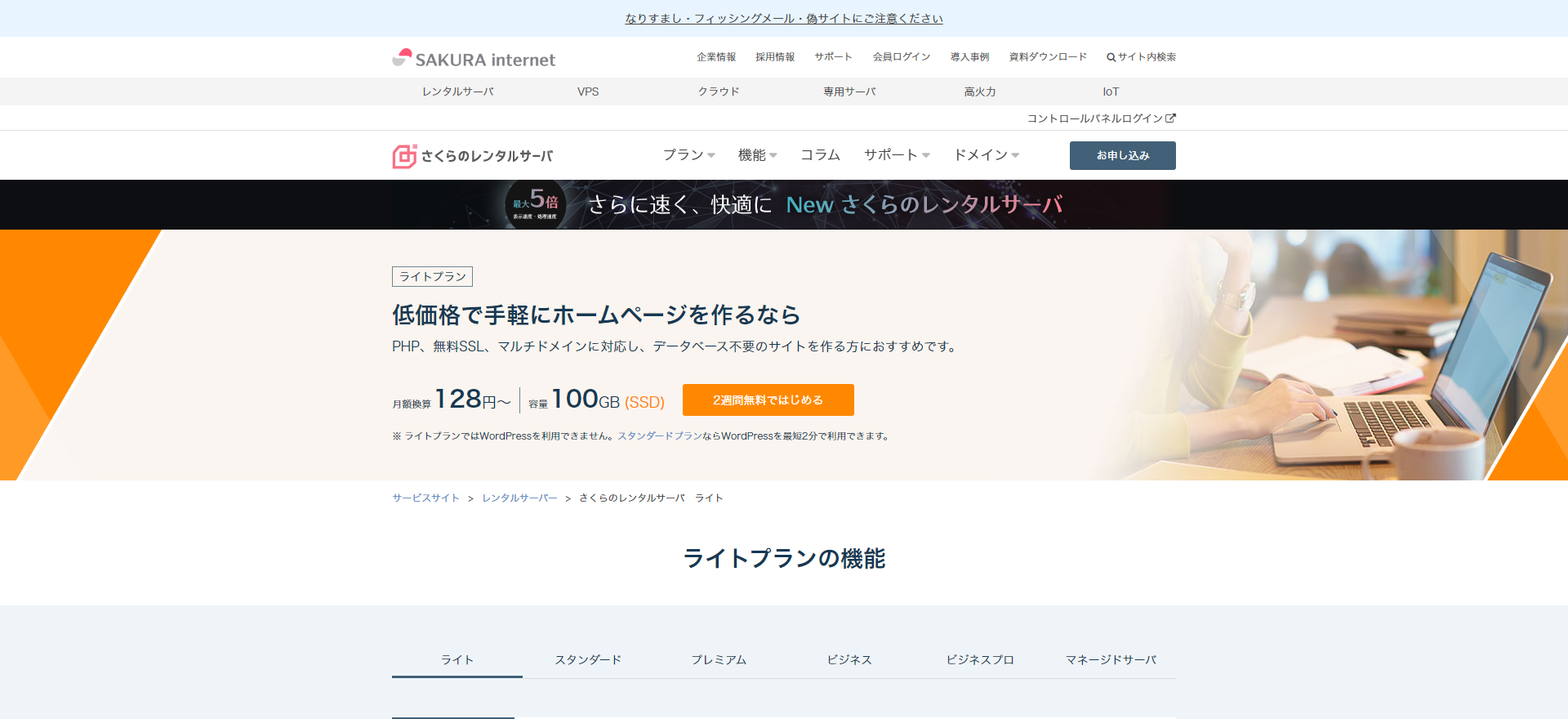
Task: Open the サポート dropdown in service nav
Action: pos(897,155)
